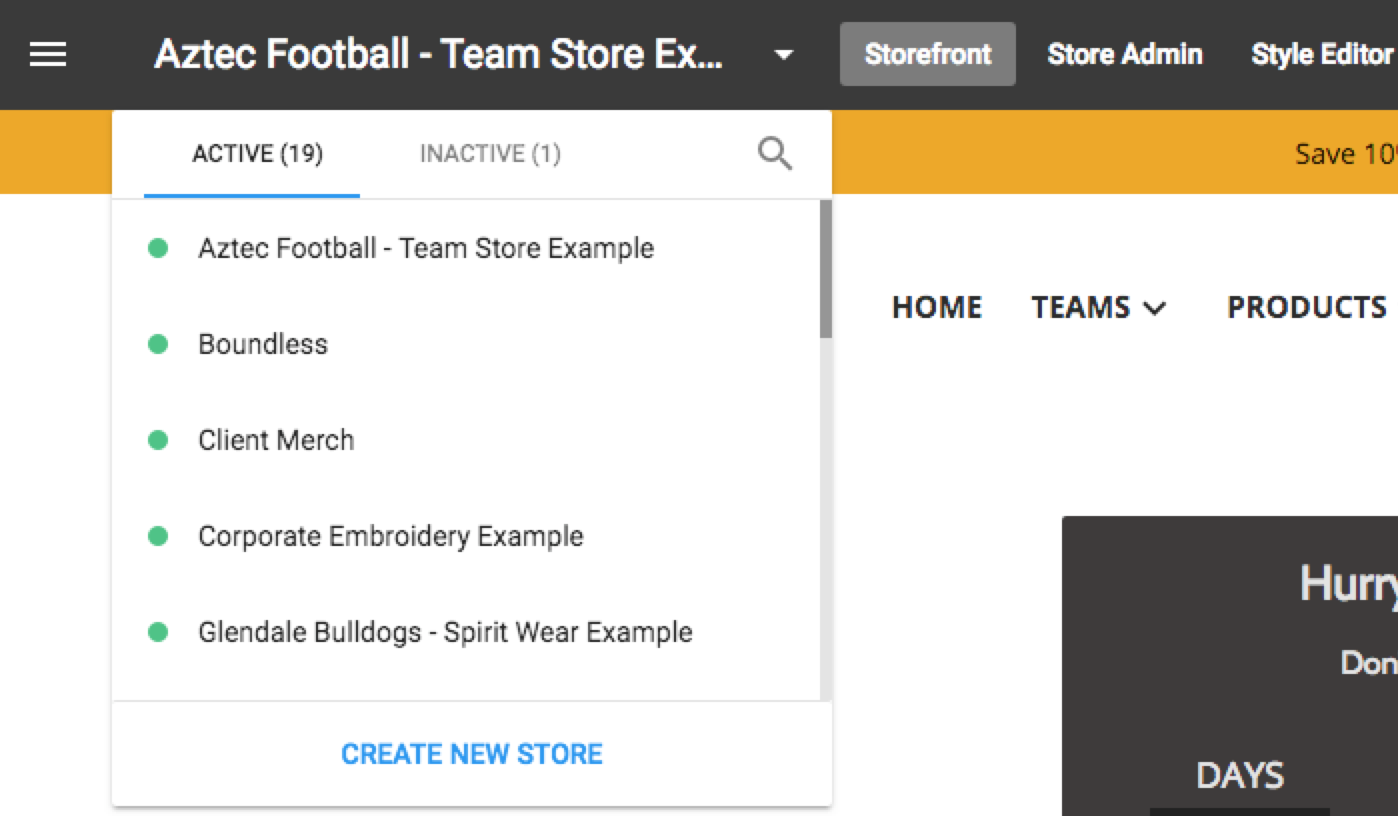Viewport: 1398px width, 816px height.
Task: Click the green status dot beside Client Merch
Action: pos(159,440)
